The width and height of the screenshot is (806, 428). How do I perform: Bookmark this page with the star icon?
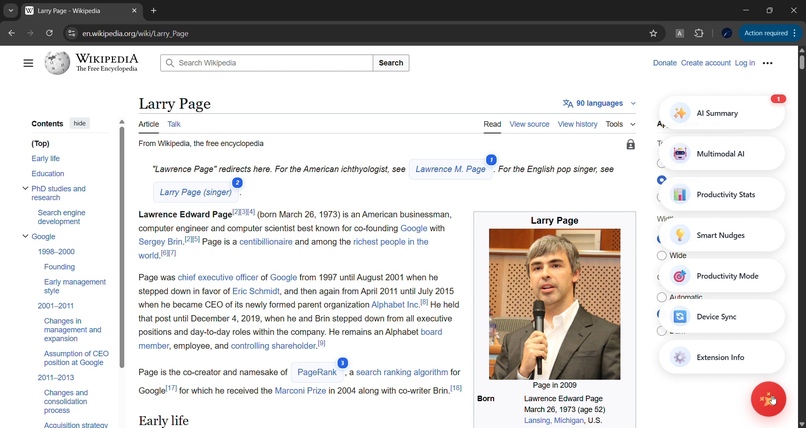point(653,33)
